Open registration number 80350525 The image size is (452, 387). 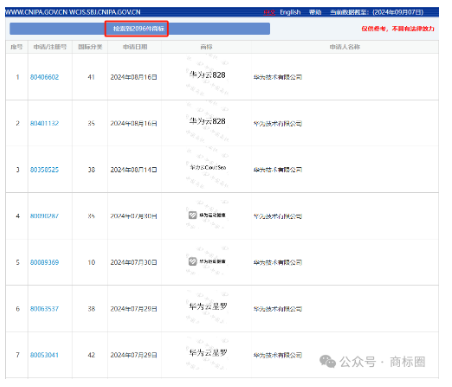coord(44,170)
